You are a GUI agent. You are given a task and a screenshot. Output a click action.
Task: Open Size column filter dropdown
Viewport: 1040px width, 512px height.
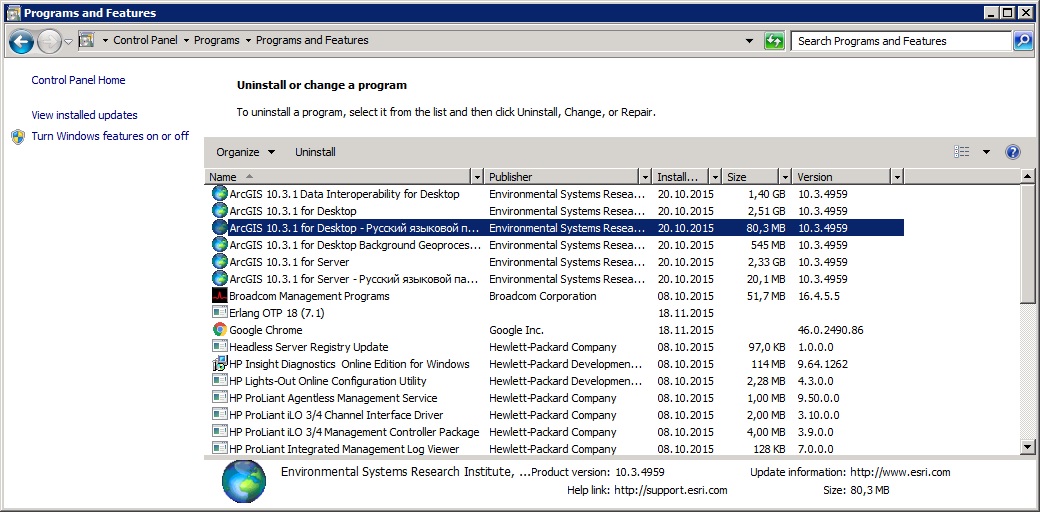(785, 177)
